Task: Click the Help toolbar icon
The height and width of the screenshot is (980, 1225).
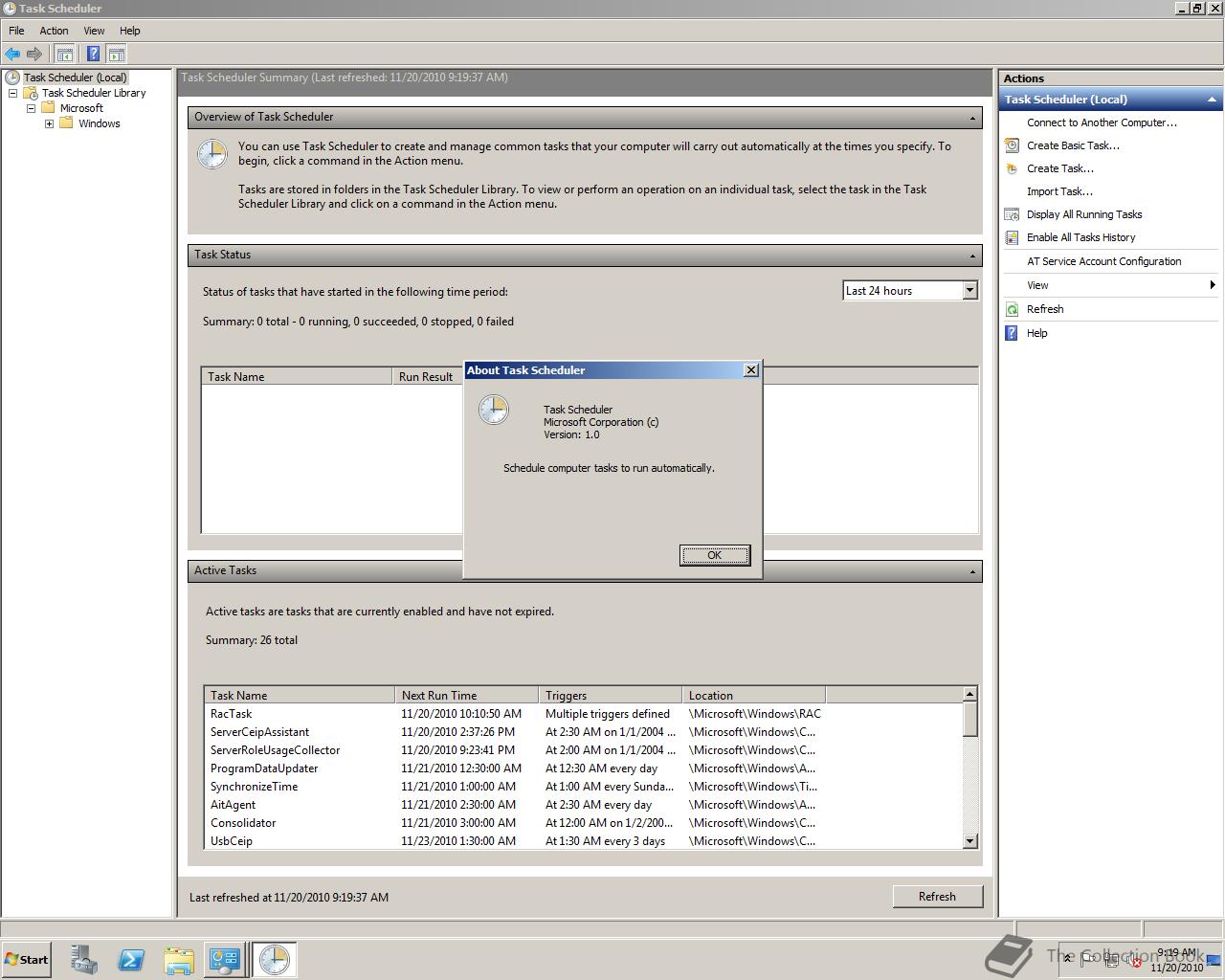Action: [93, 54]
